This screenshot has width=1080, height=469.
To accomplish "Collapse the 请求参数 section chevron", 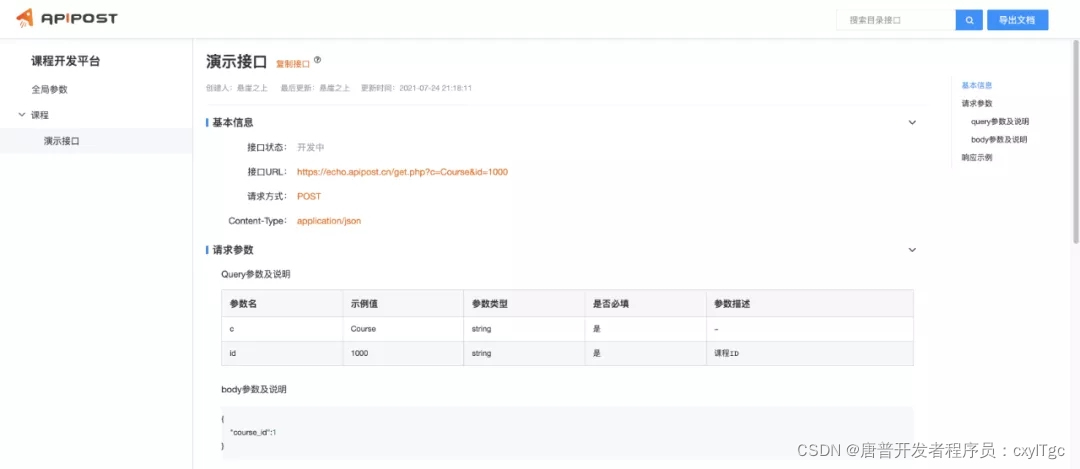I will (x=912, y=249).
